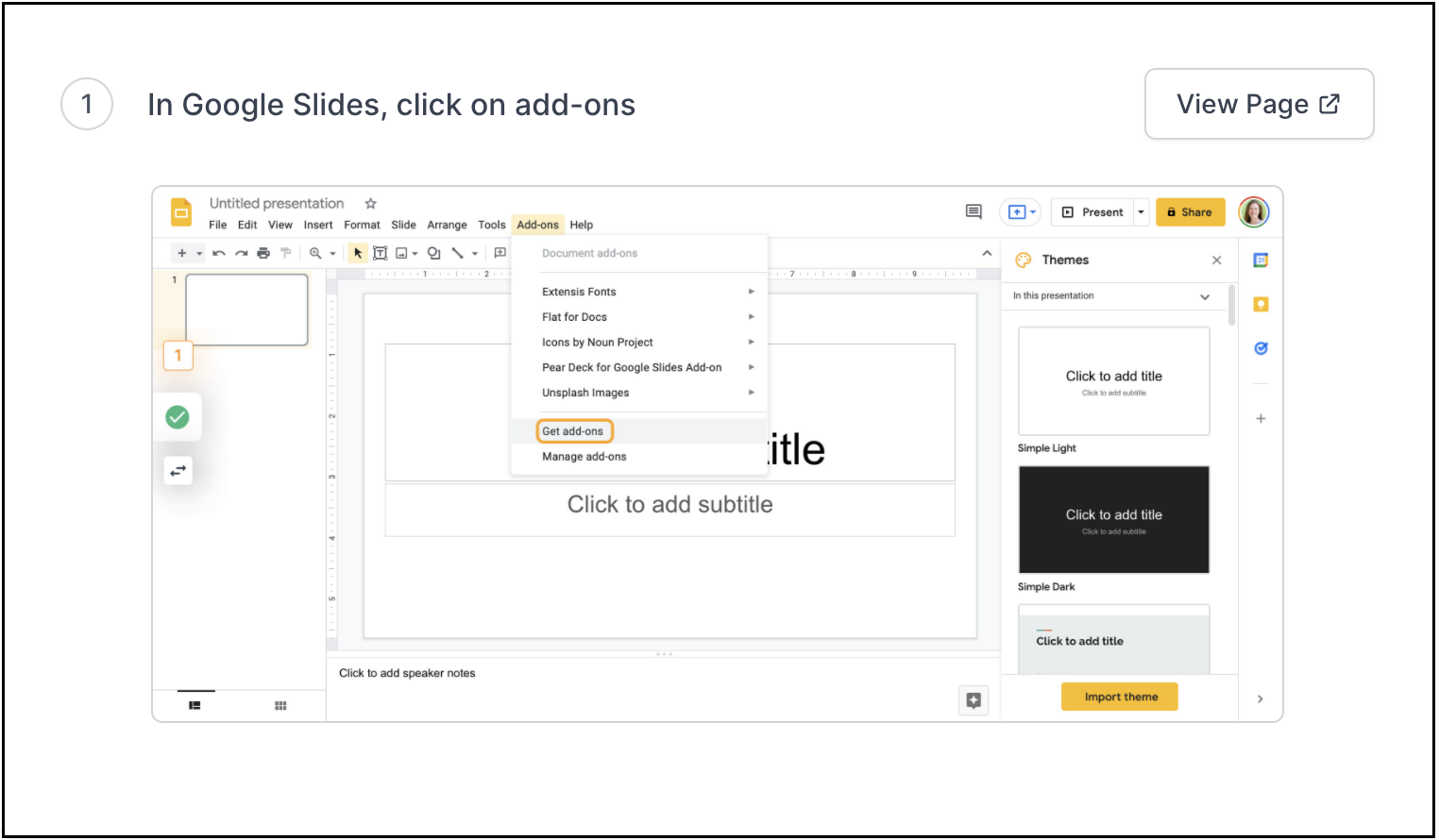Select the slide 1 thumbnail
Image resolution: width=1439 pixels, height=840 pixels.
(247, 310)
